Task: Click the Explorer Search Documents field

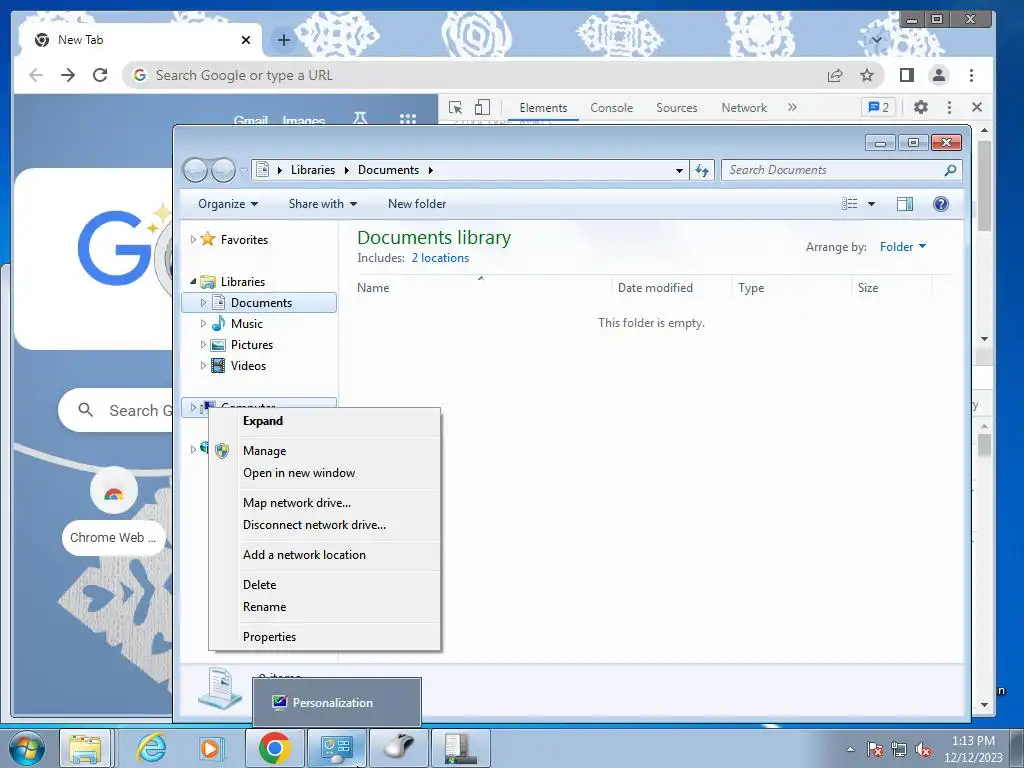Action: [x=841, y=170]
